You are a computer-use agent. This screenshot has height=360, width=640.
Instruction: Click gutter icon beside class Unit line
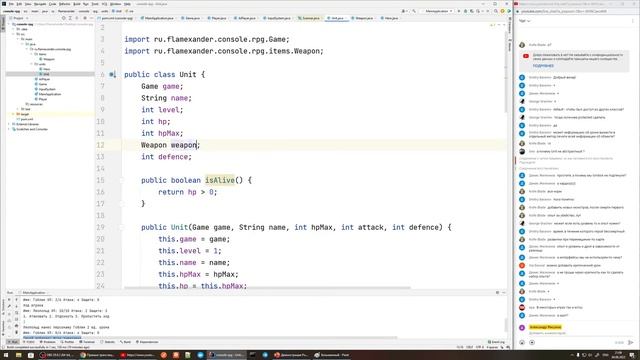coord(112,75)
